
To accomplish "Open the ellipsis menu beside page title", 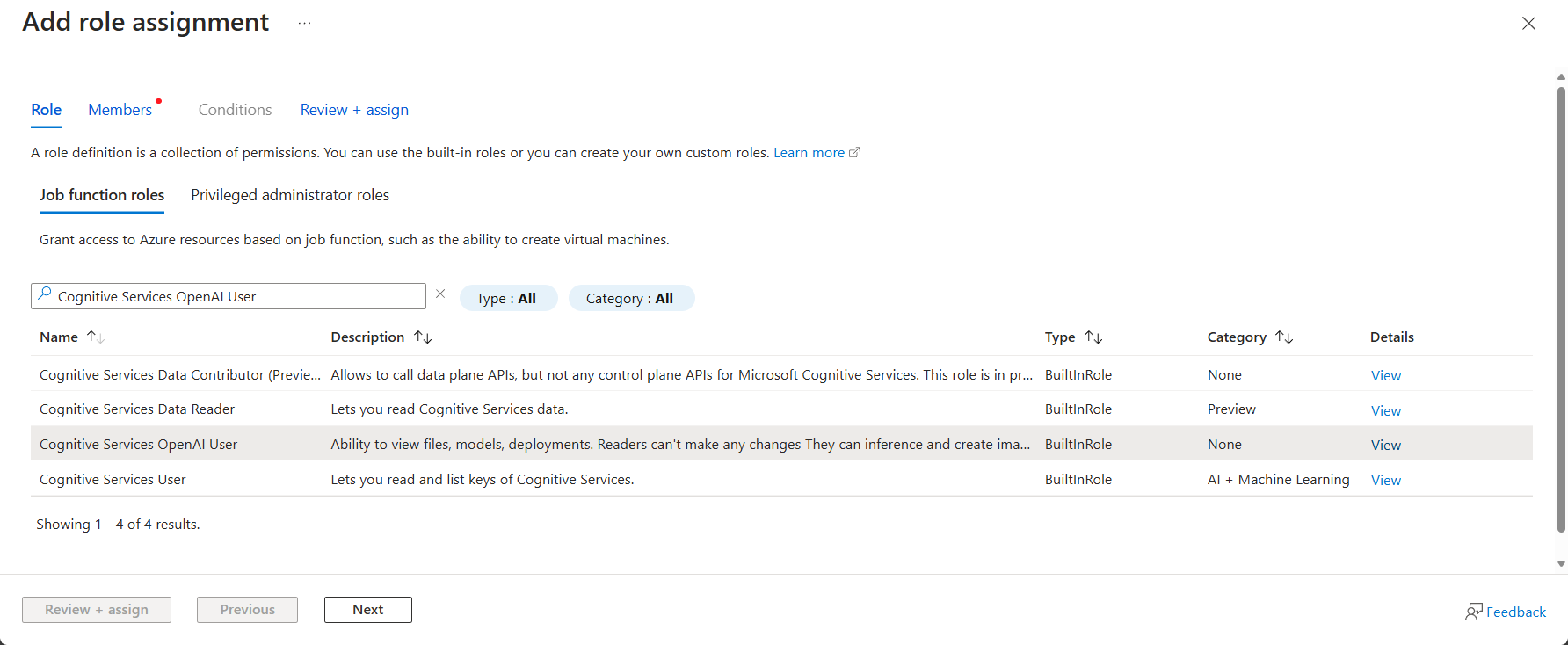I will pos(304,24).
